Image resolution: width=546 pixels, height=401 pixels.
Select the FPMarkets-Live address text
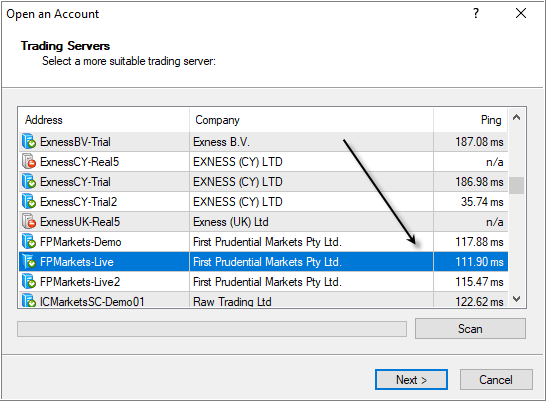click(77, 262)
